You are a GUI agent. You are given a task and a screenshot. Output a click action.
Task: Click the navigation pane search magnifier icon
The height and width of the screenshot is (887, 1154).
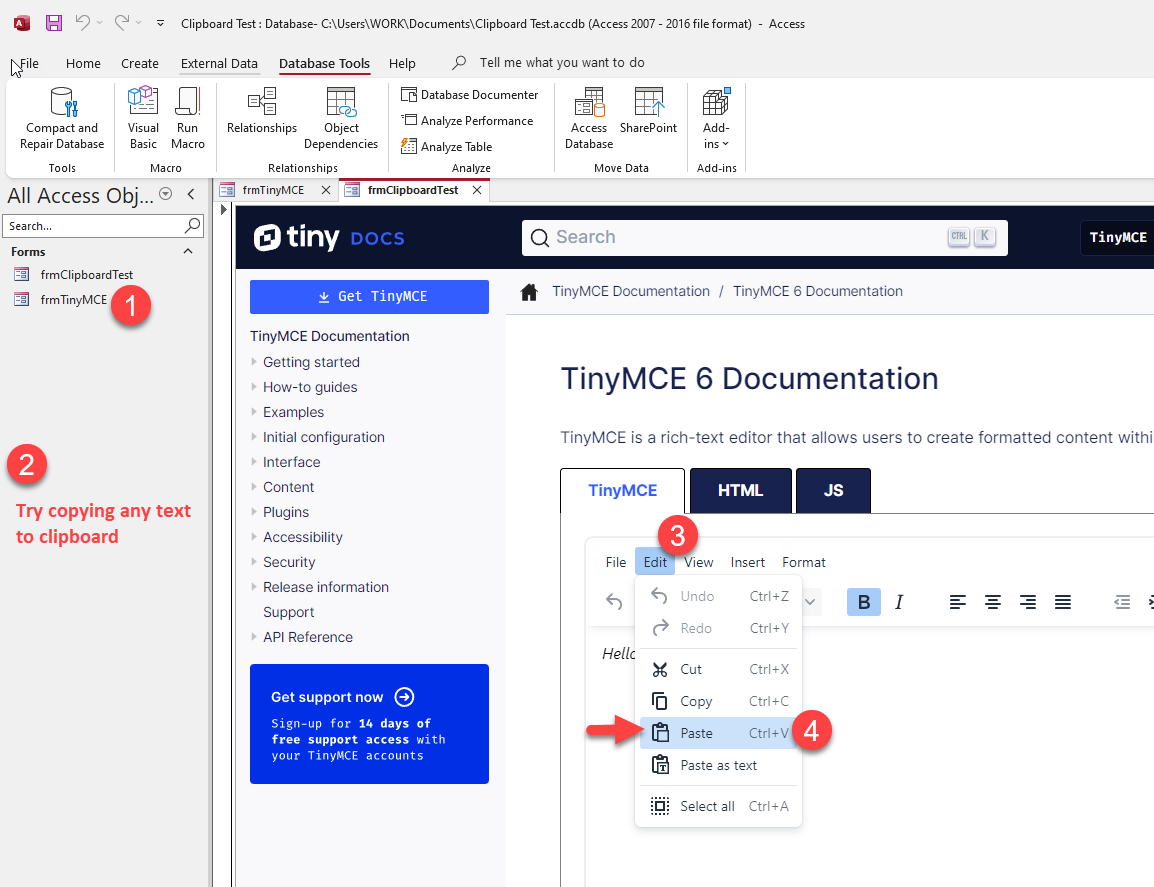tap(192, 225)
